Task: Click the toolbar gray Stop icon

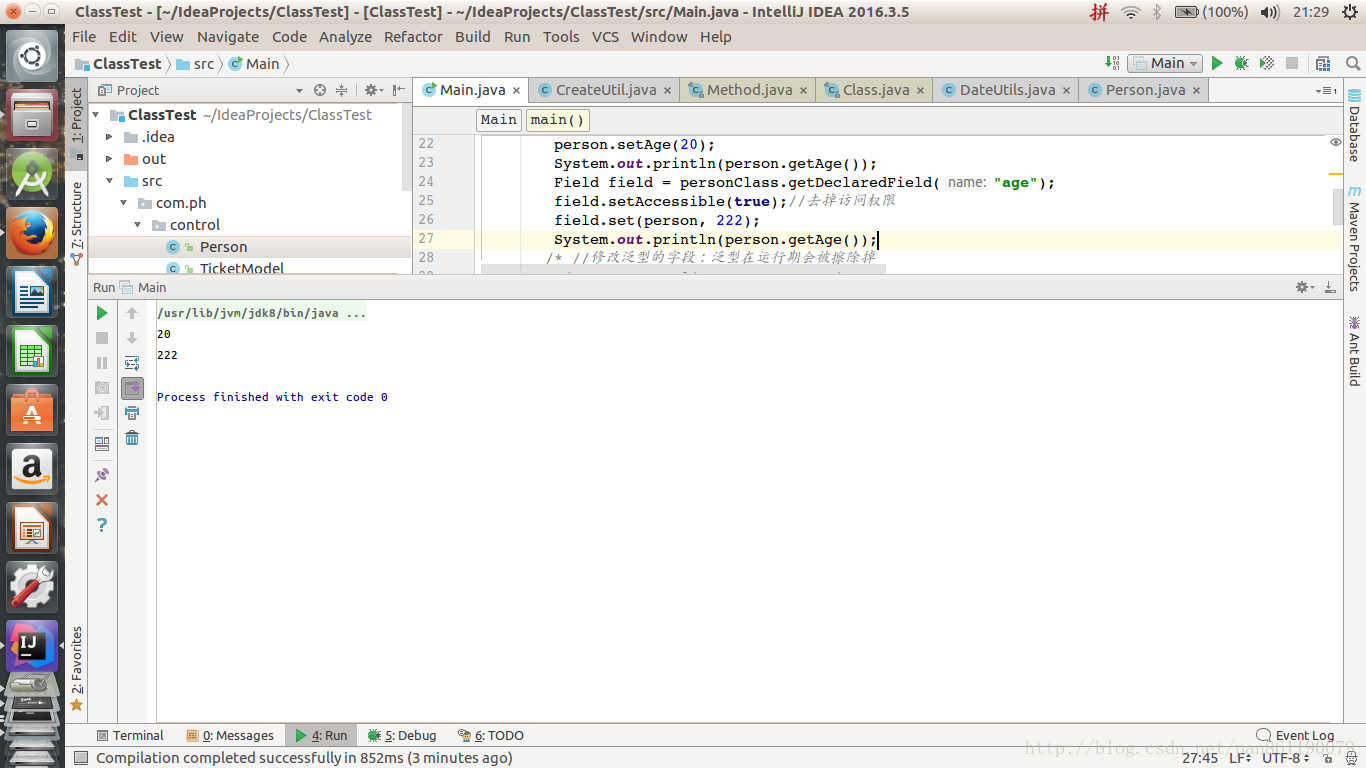Action: pos(1291,63)
